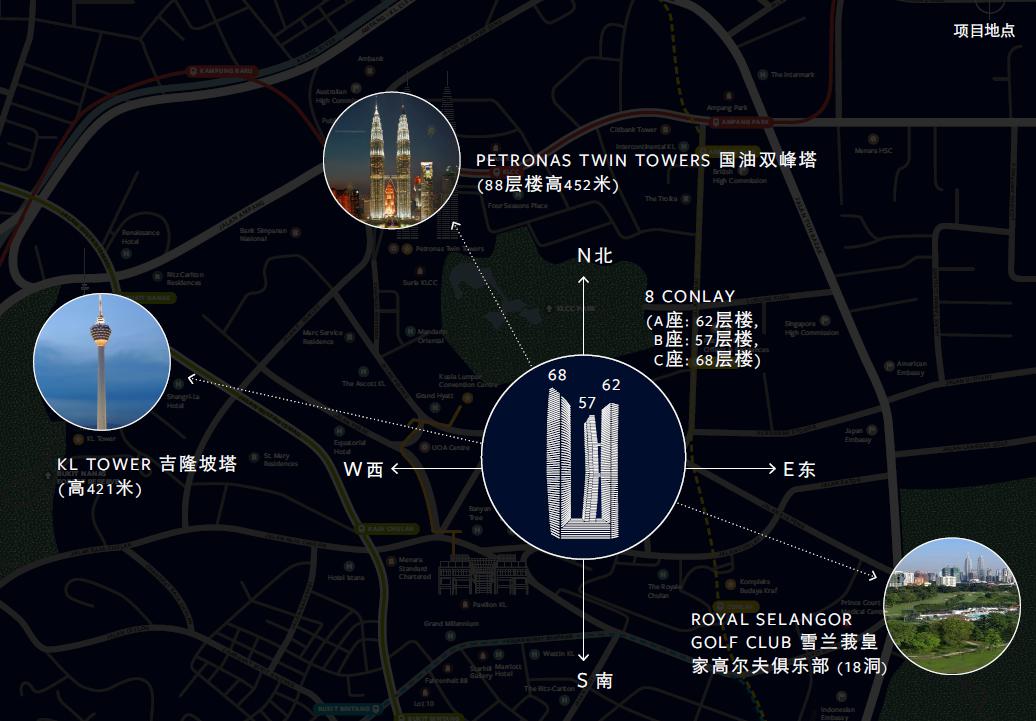Click the '8 CONLAY' heading

coord(690,296)
